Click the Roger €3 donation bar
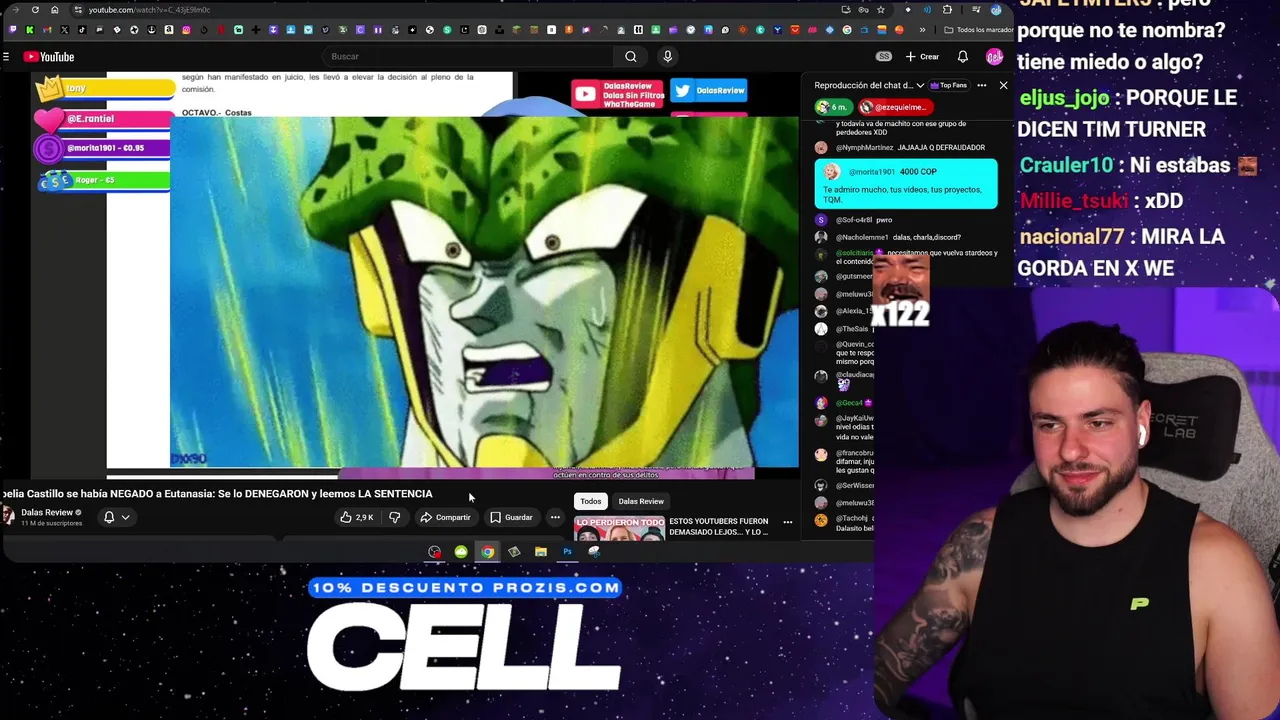Viewport: 1280px width, 720px height. pos(105,181)
